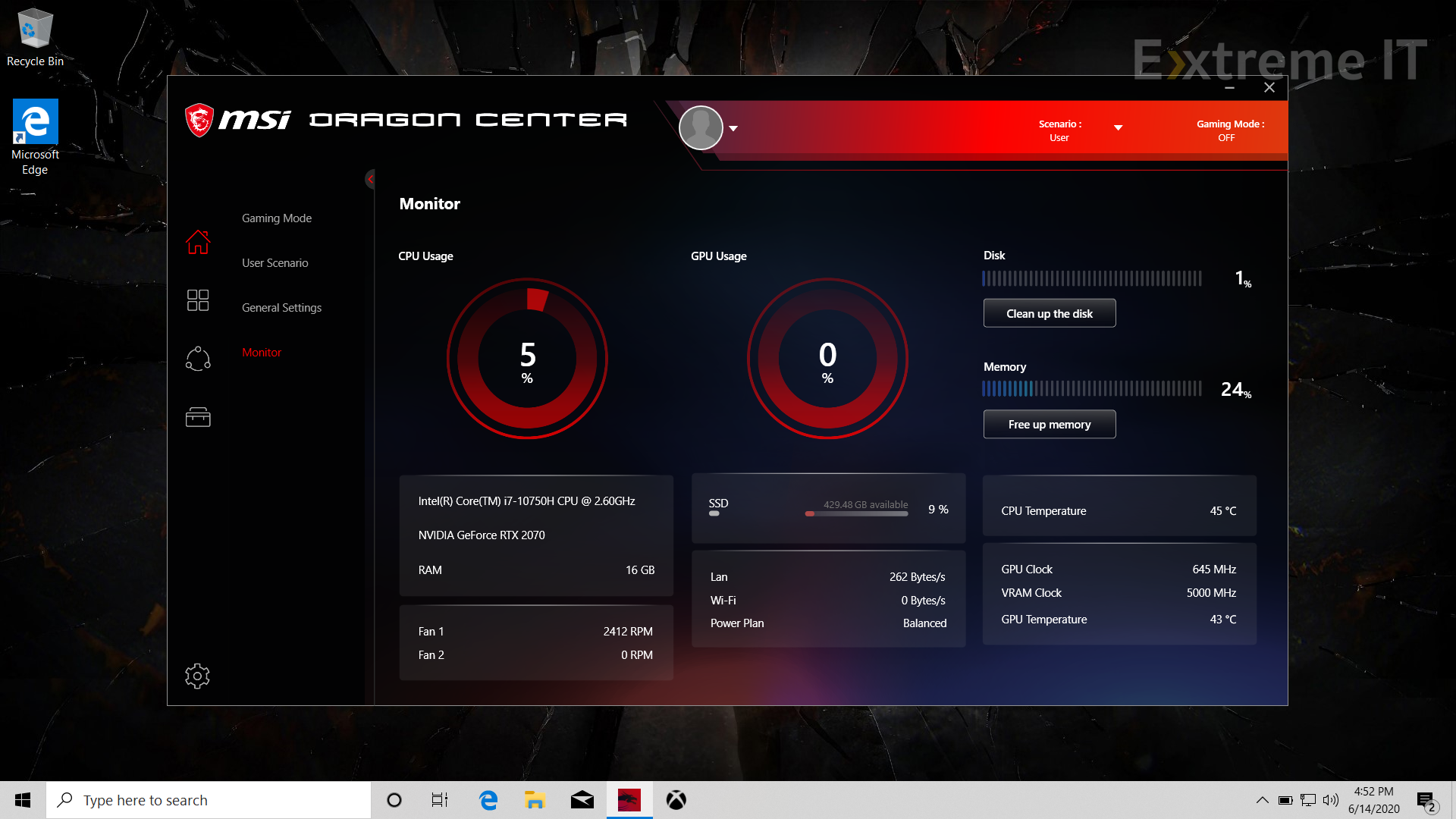
Task: Click GPU Temperature 43 °C value
Action: pos(1223,620)
